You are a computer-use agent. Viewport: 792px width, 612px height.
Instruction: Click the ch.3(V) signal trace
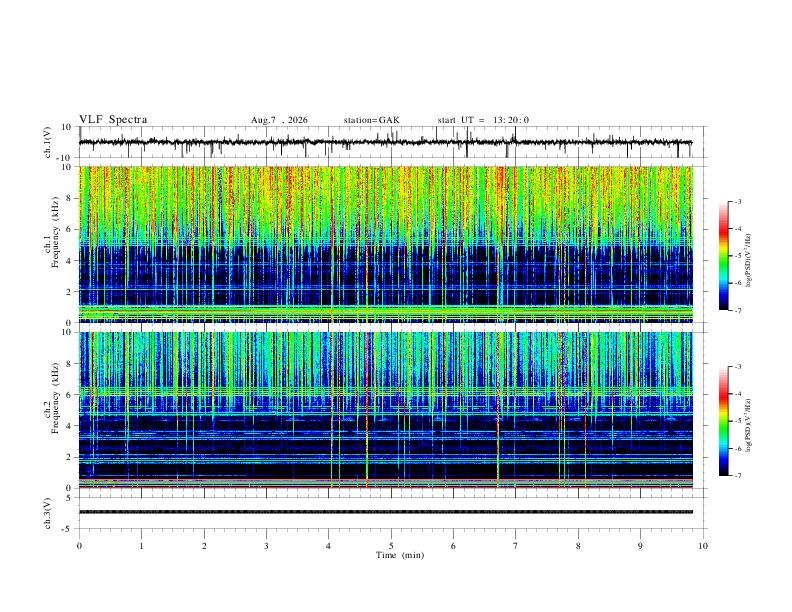[385, 512]
